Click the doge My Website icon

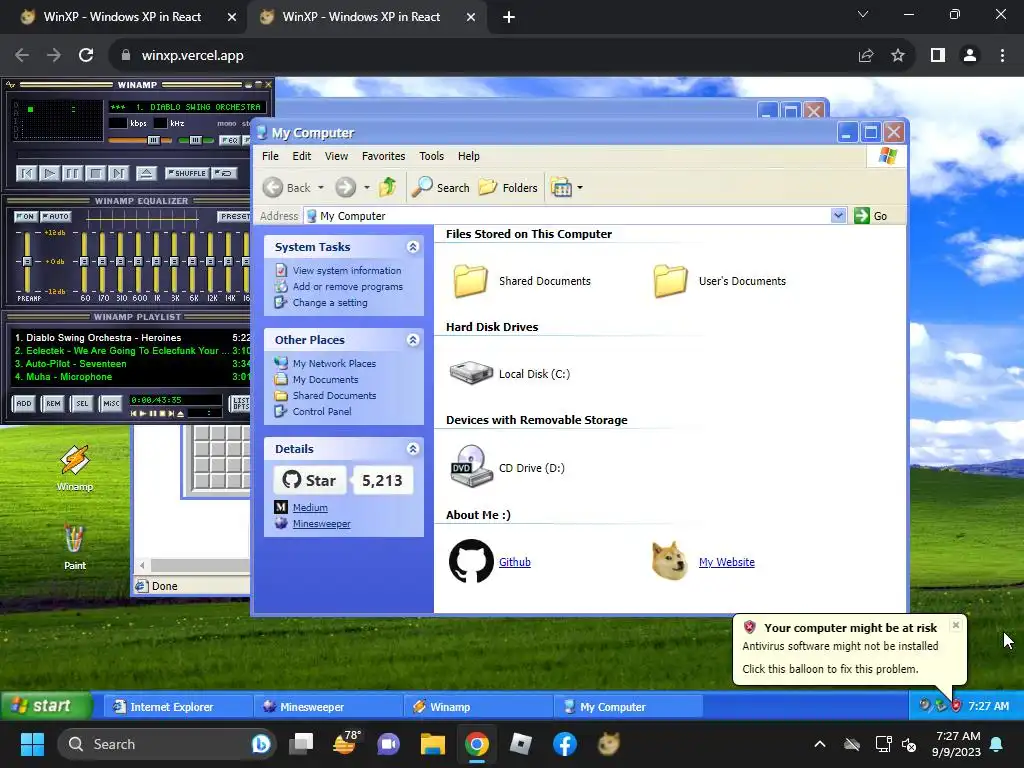click(x=669, y=561)
